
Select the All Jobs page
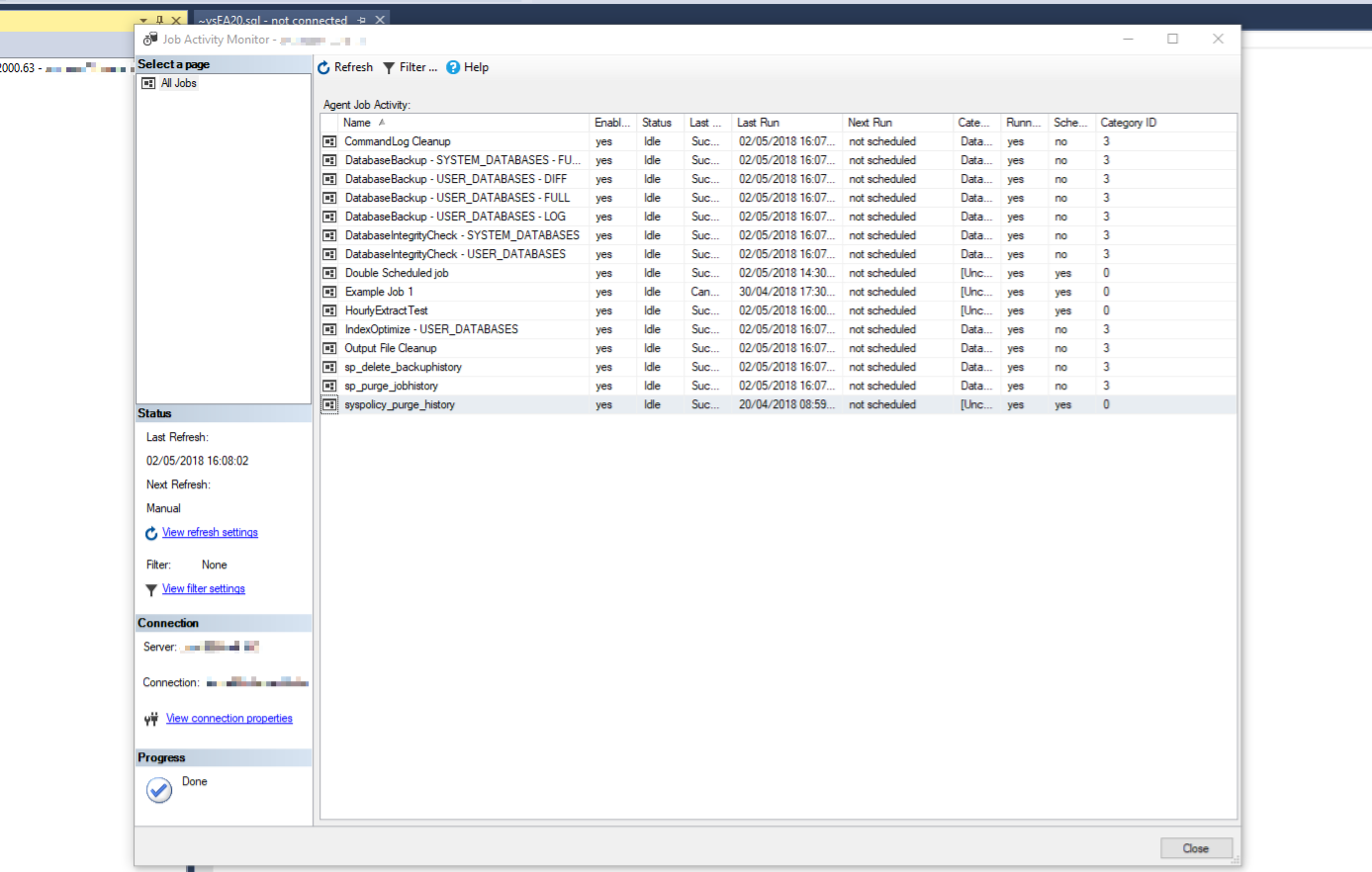tap(179, 83)
